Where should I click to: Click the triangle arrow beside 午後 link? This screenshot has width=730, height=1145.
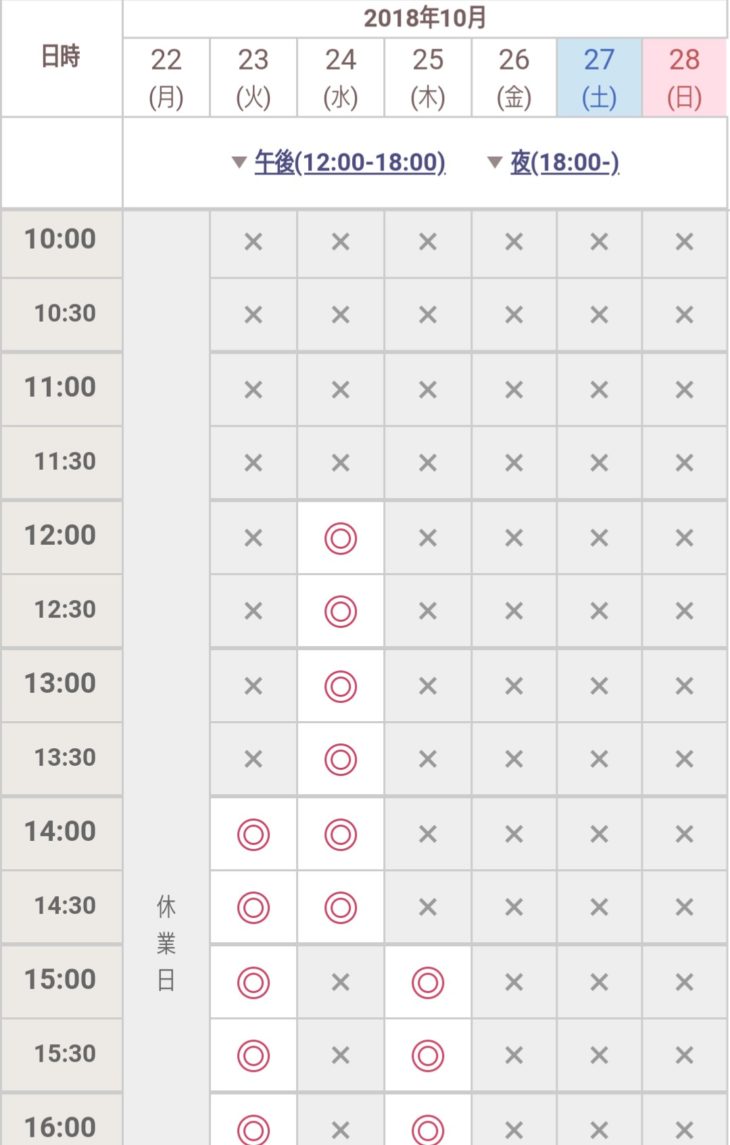point(239,162)
